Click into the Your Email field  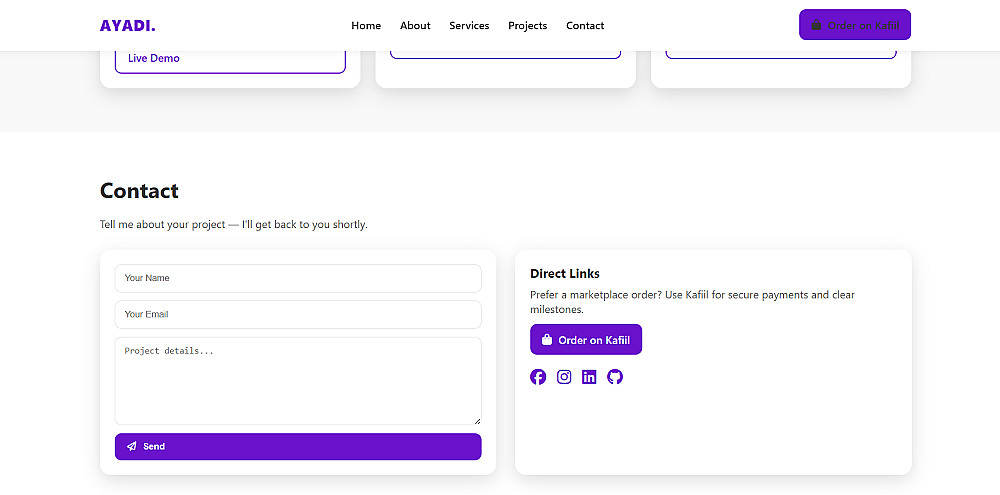pos(298,314)
